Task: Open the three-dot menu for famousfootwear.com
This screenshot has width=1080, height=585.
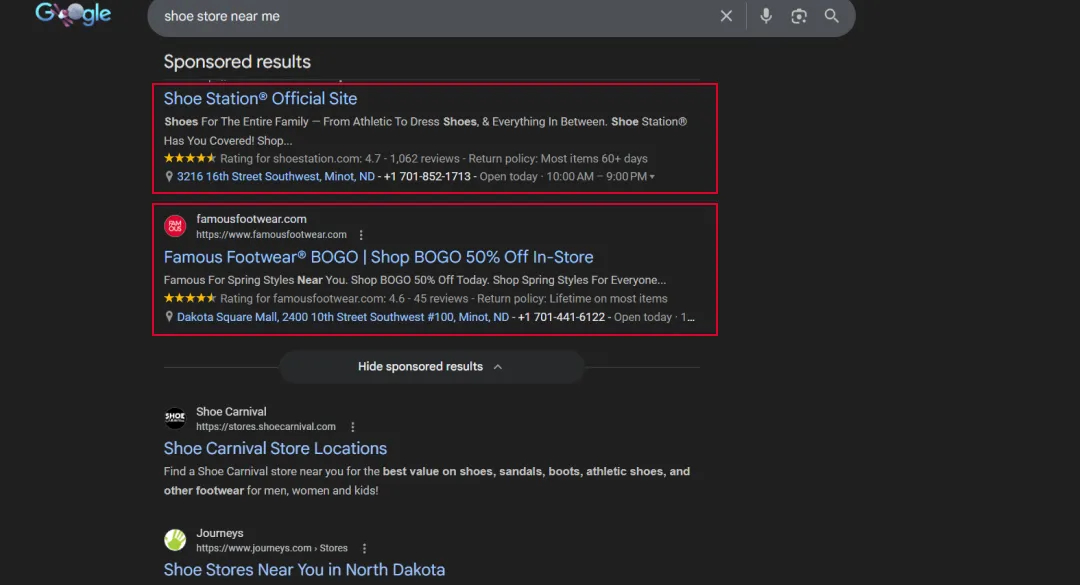Action: click(x=361, y=234)
